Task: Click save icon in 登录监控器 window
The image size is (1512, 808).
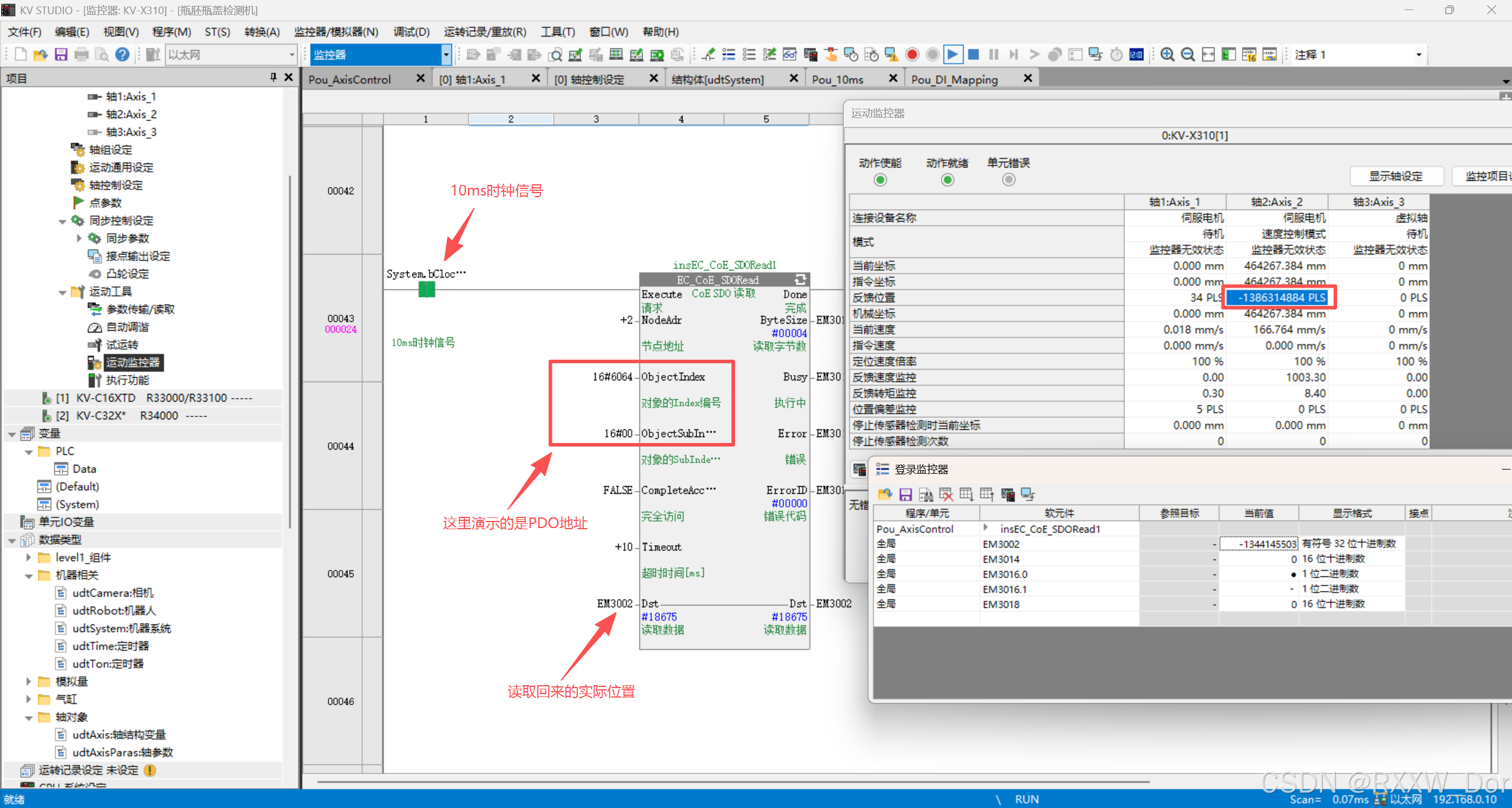Action: pos(905,494)
